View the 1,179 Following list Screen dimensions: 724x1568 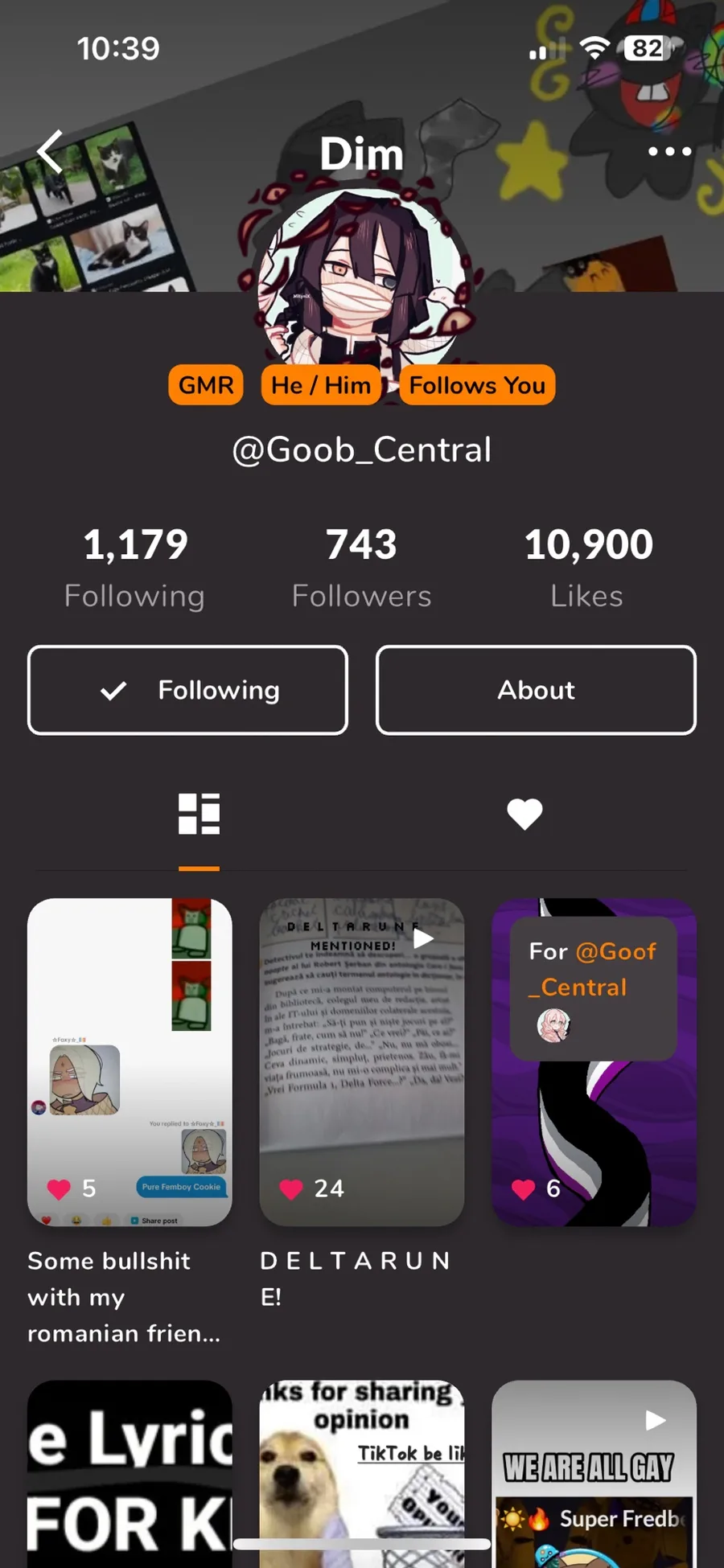(x=135, y=568)
